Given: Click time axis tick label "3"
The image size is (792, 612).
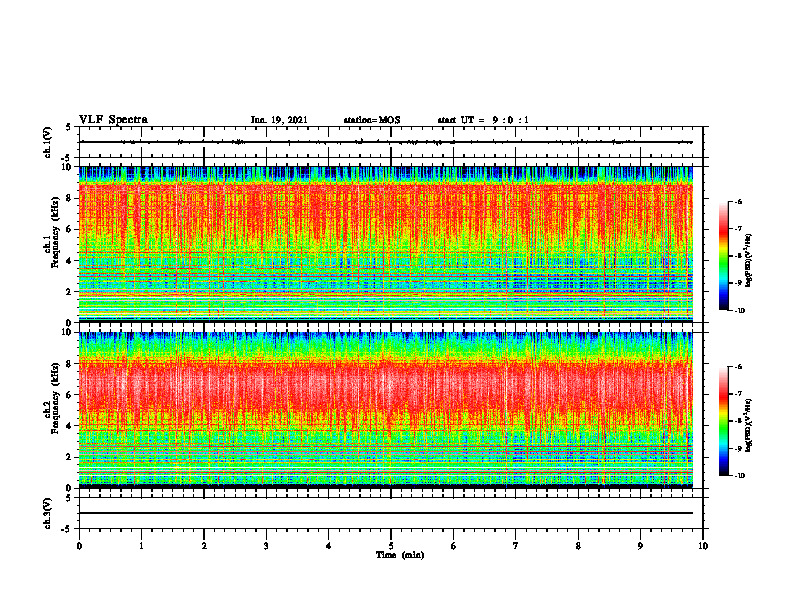Looking at the screenshot, I should click(266, 546).
